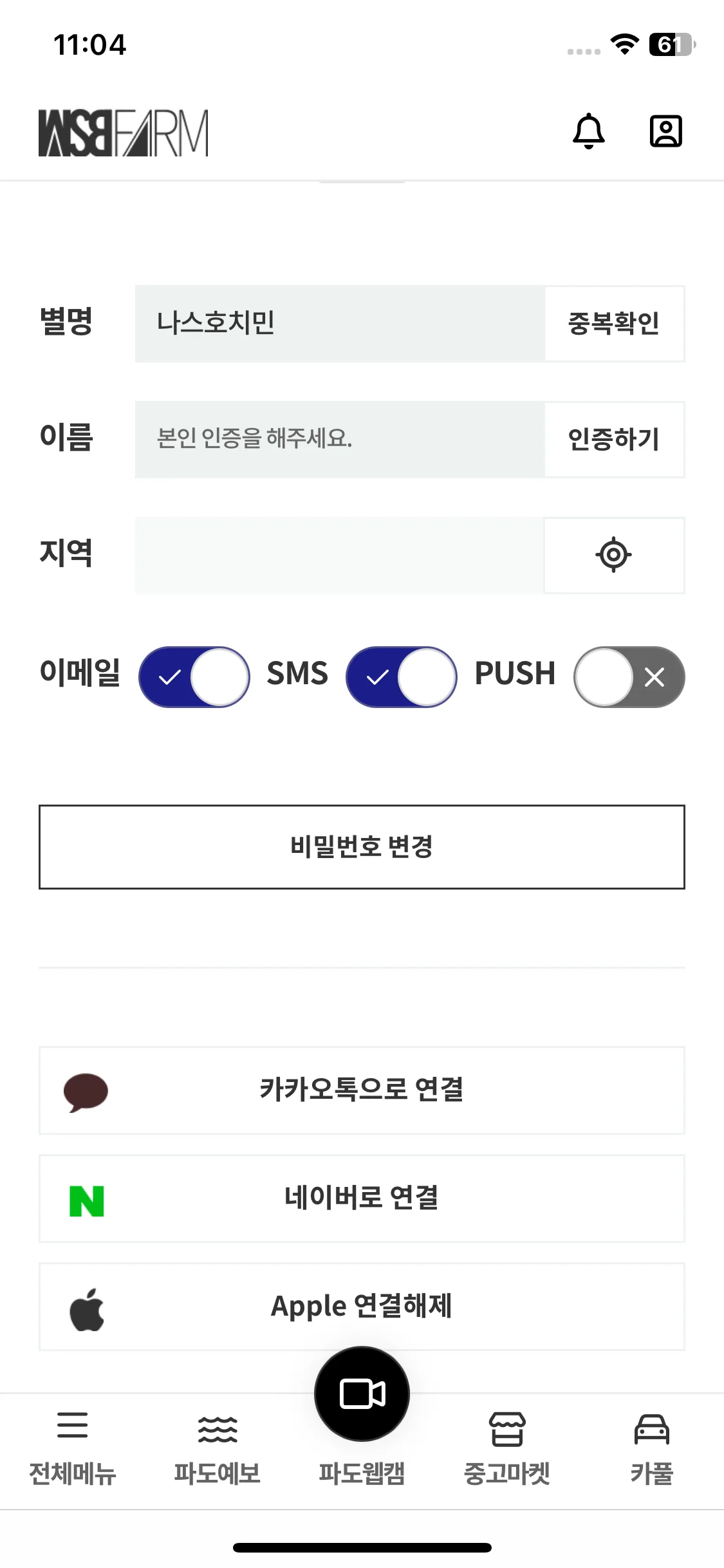
Task: Tap the current location target icon
Action: (614, 555)
